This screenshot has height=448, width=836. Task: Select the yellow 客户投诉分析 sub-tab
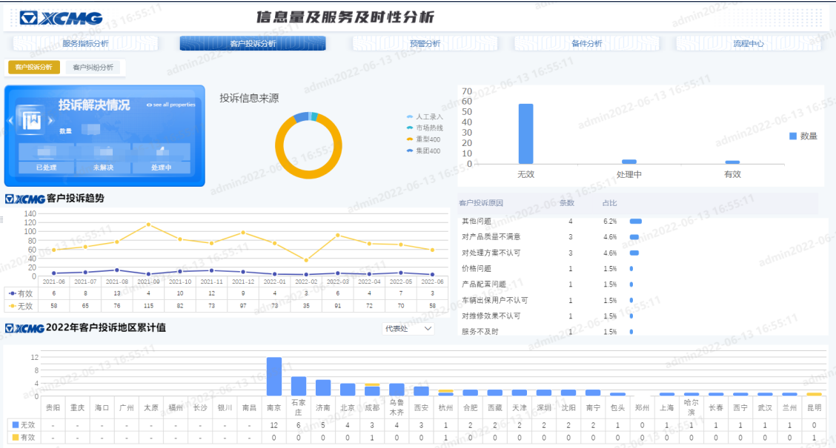(34, 67)
